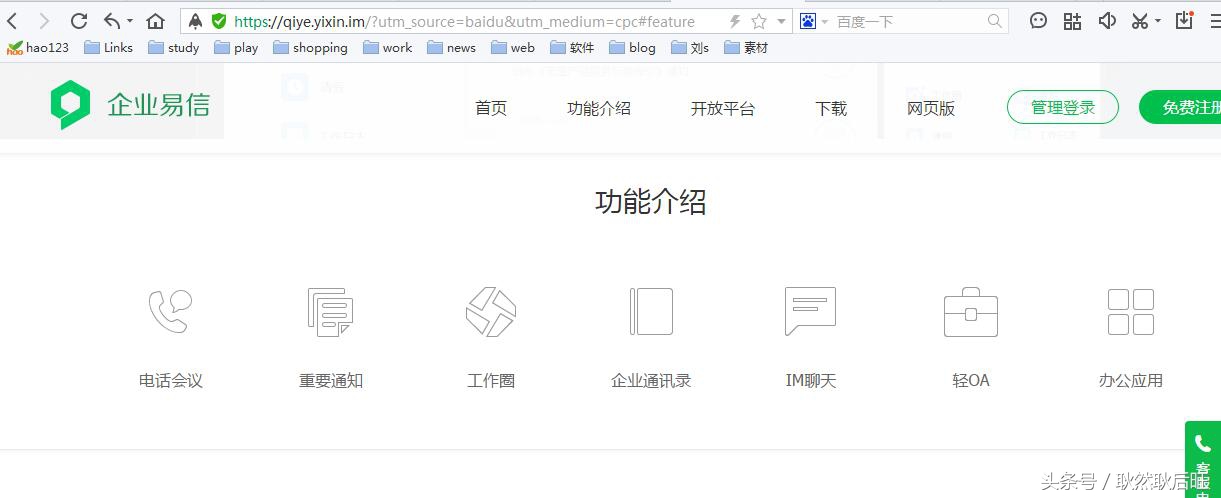The image size is (1221, 498).
Task: Mute the tab sound via speaker icon
Action: 1107,20
